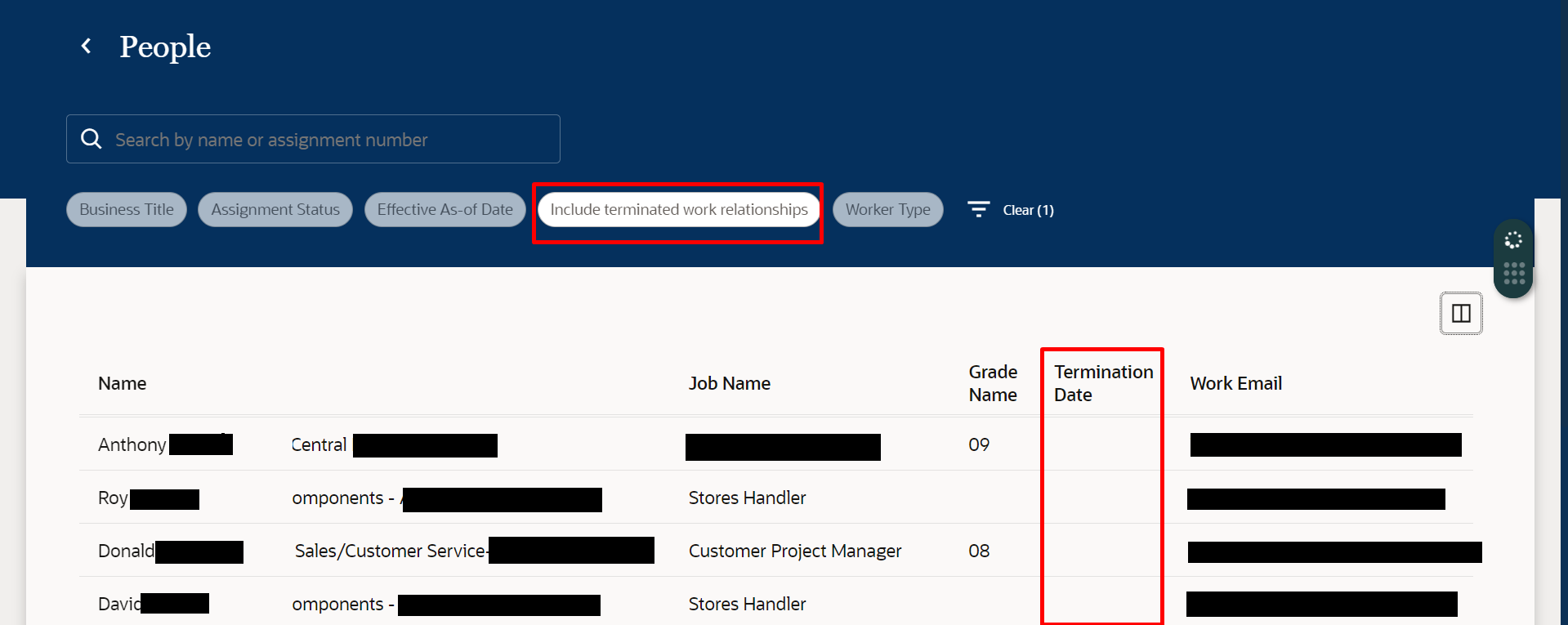This screenshot has width=1568, height=625.
Task: Open the Assignment Status filter chip
Action: [x=275, y=209]
